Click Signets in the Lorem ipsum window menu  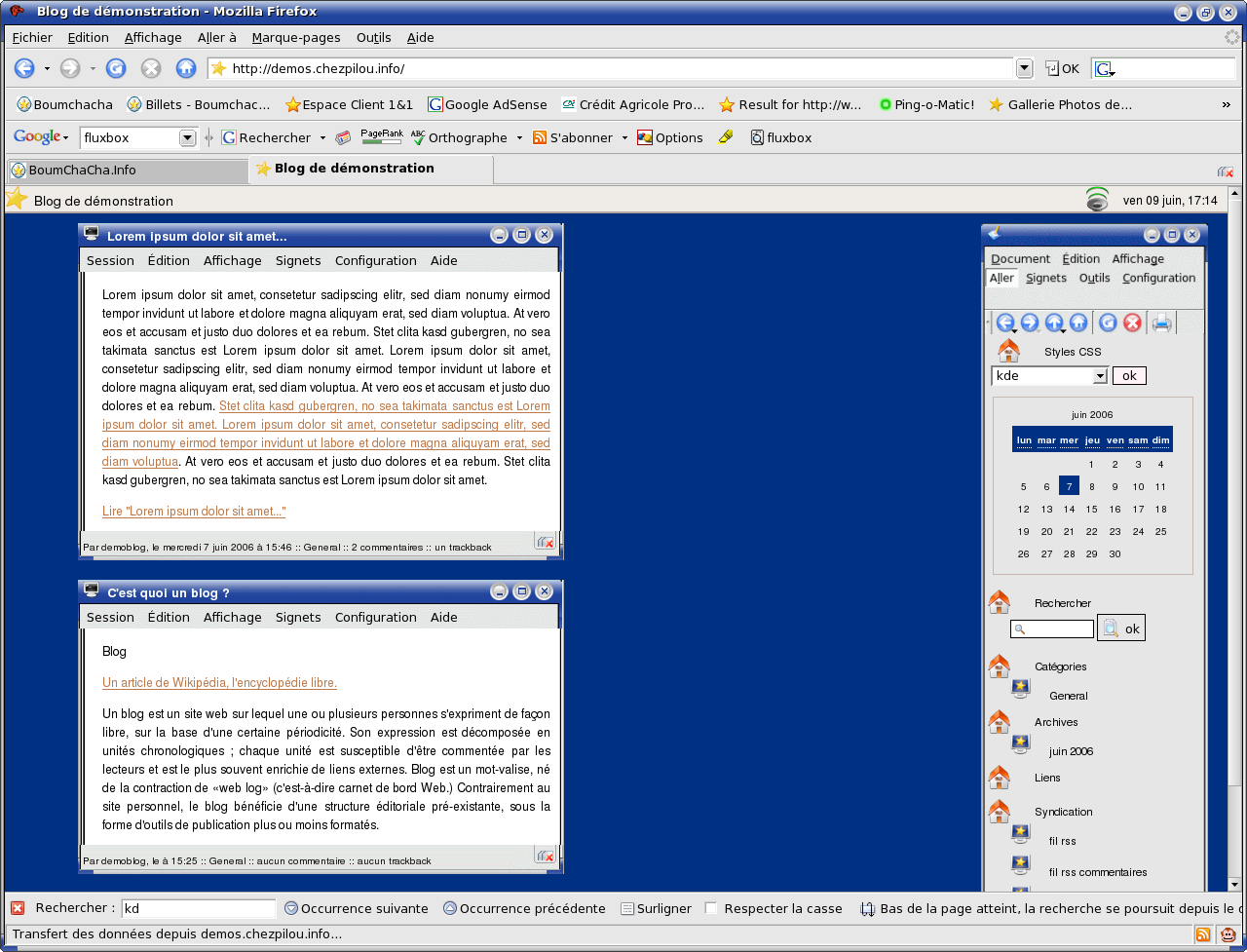(298, 260)
